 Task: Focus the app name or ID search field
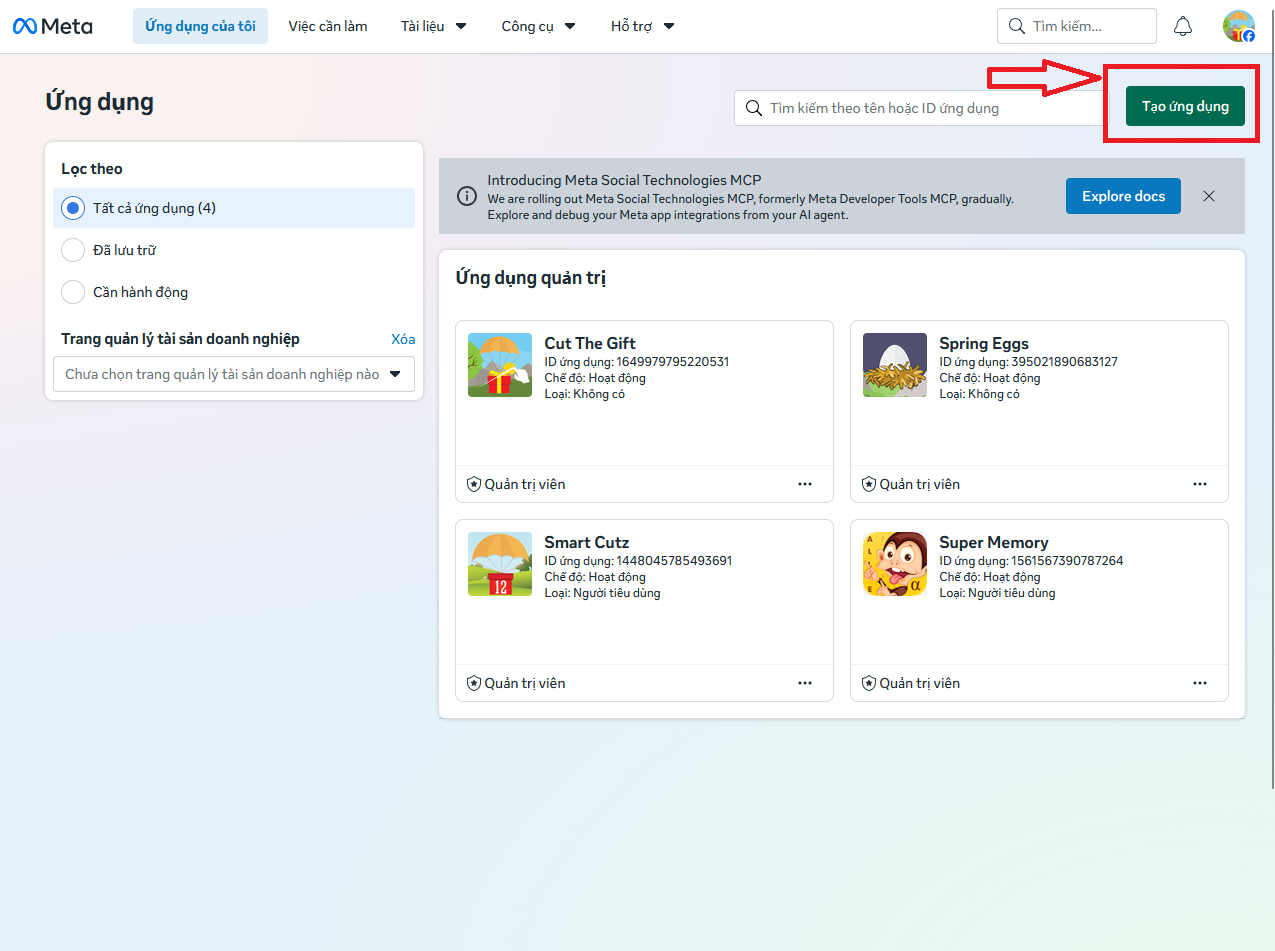coord(921,108)
